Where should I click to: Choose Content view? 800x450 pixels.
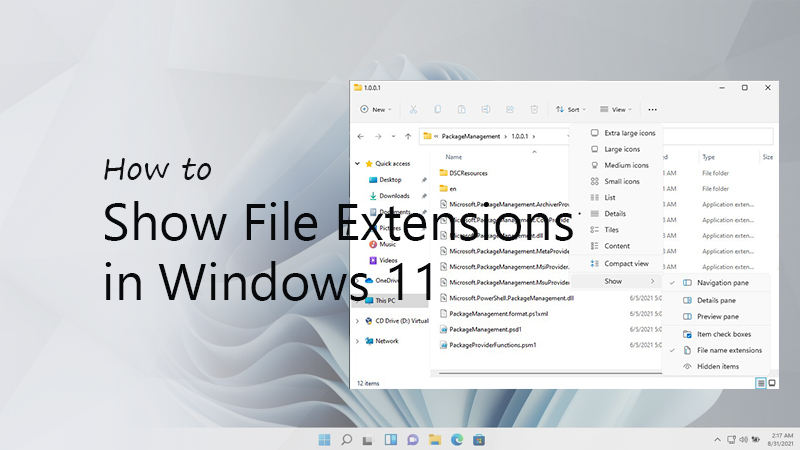pos(616,246)
